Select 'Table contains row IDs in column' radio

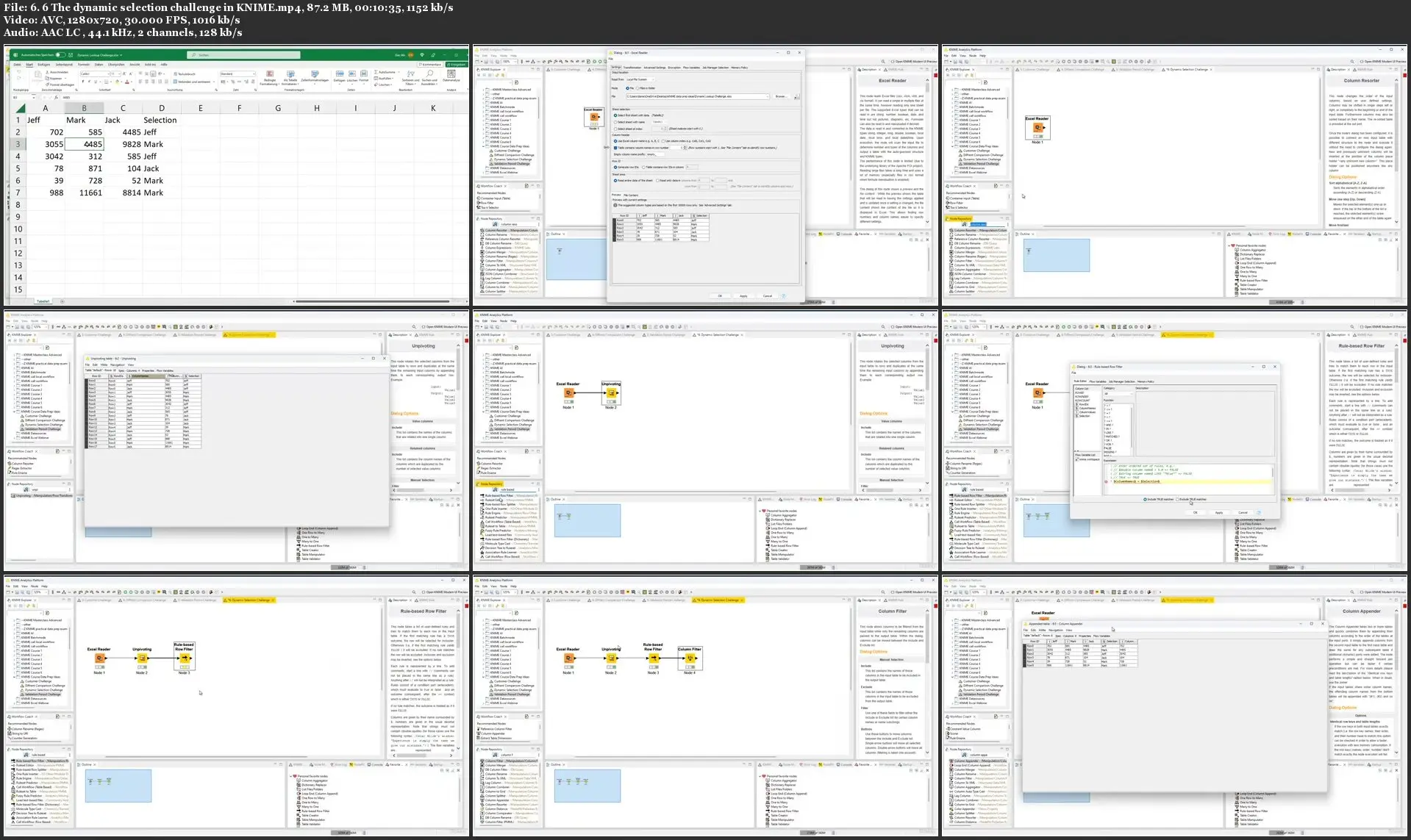643,168
